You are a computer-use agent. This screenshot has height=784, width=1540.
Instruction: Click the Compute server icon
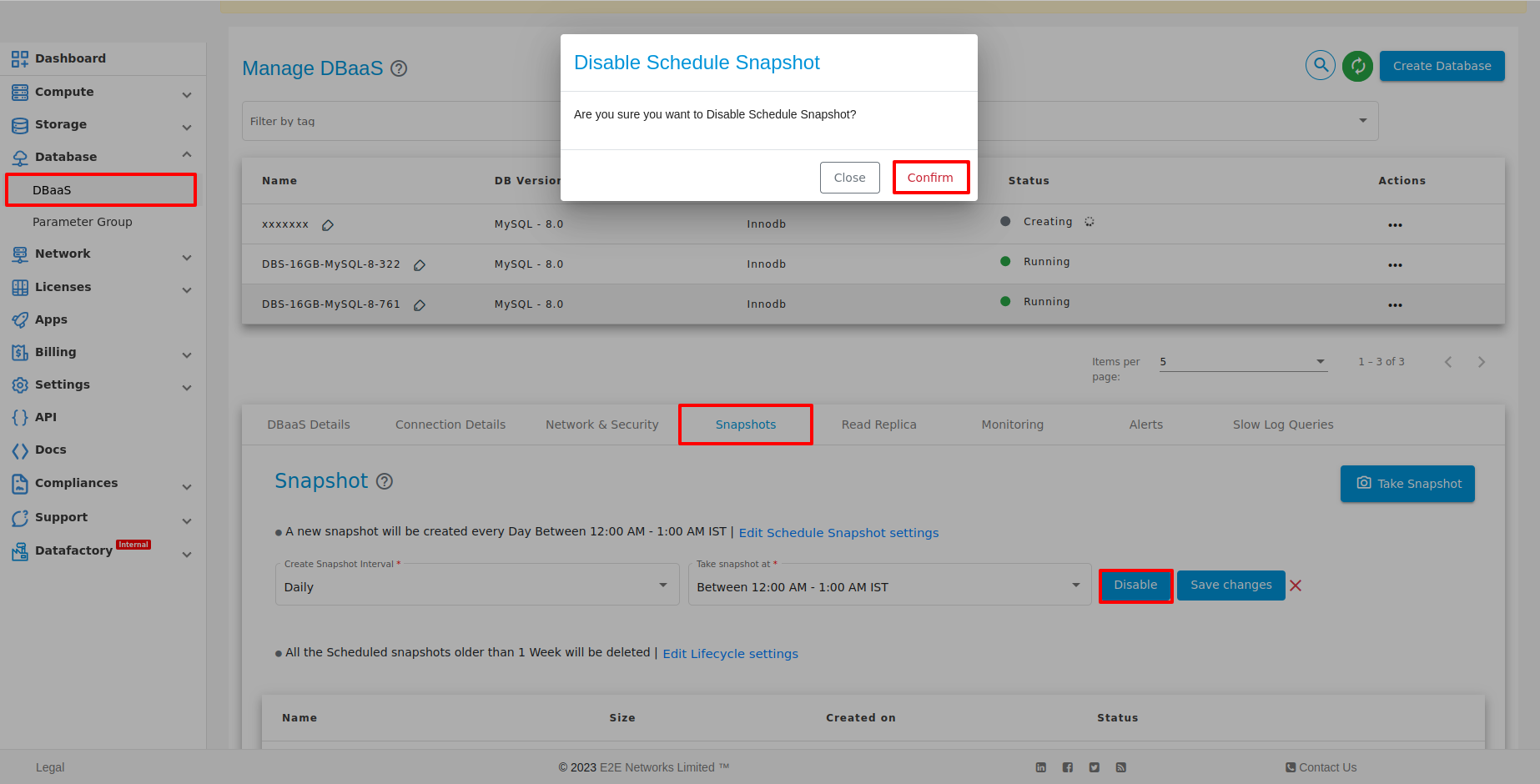[x=20, y=93]
